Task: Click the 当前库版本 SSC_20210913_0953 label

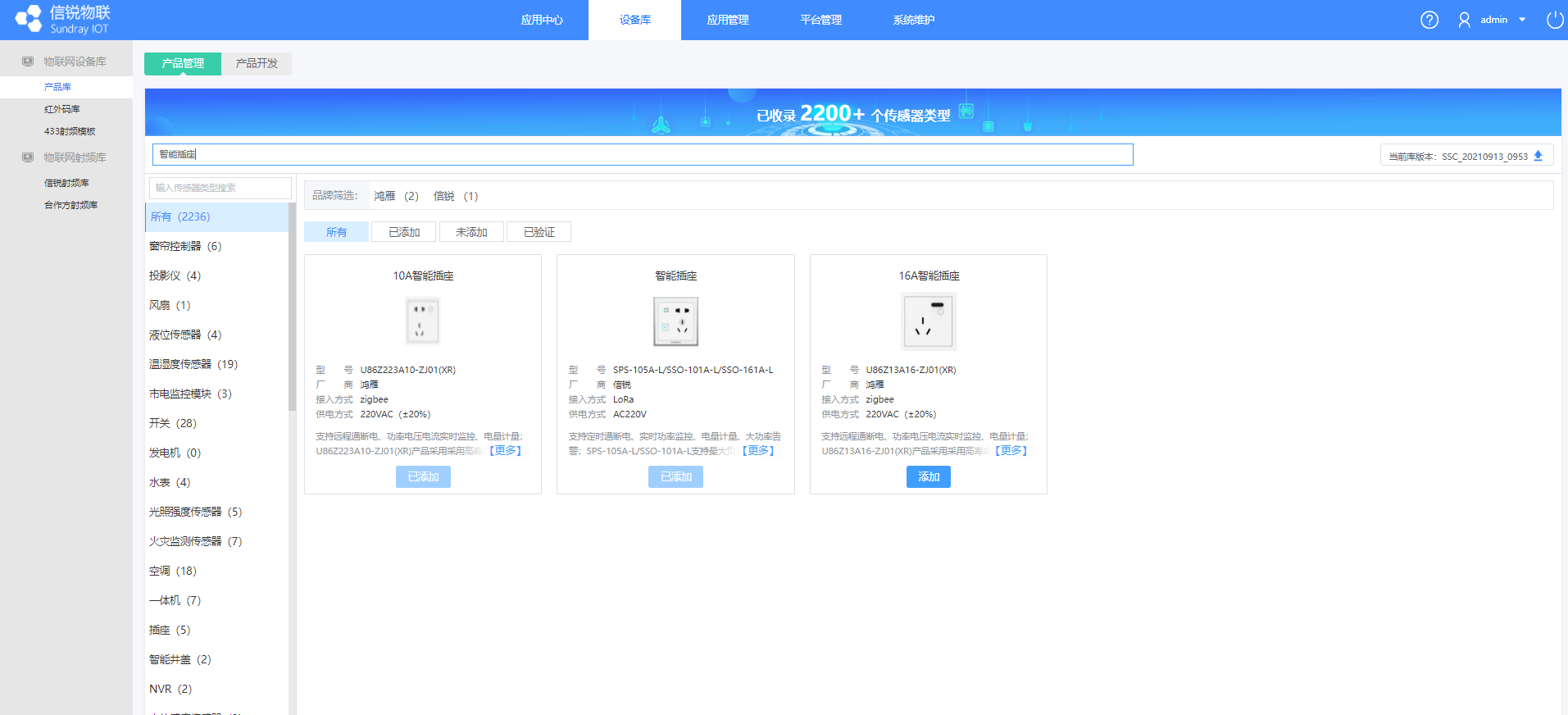Action: click(x=1458, y=156)
